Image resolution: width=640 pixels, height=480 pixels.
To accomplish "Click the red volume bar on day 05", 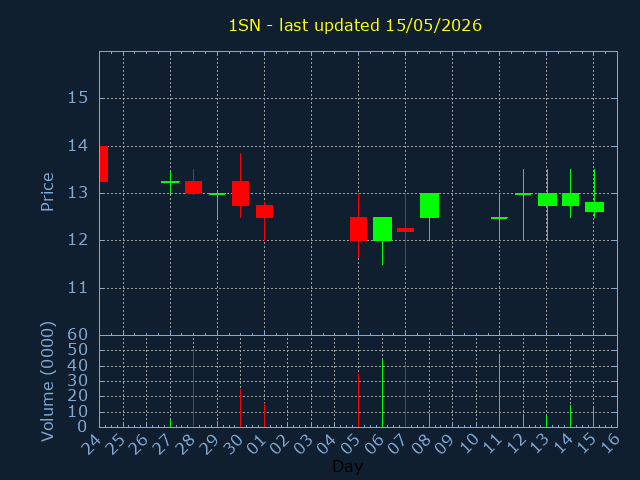I will tap(358, 400).
